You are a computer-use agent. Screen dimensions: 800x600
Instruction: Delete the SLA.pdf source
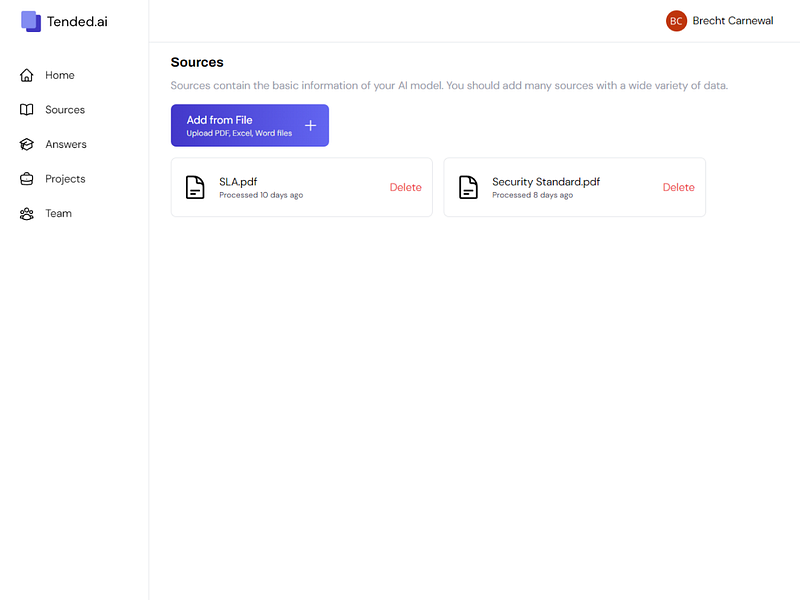pos(405,187)
